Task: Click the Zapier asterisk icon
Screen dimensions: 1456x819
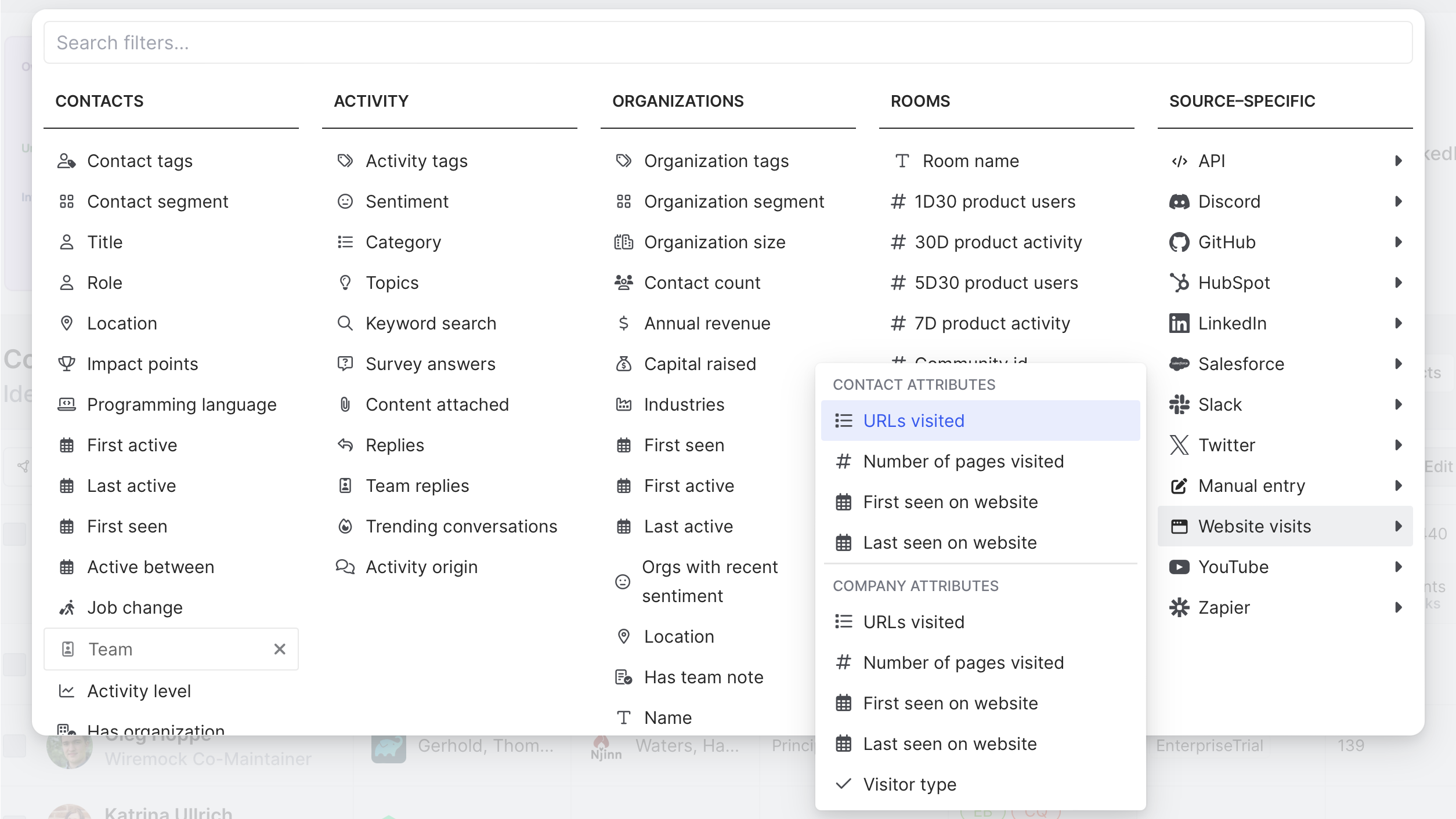Action: [x=1179, y=608]
